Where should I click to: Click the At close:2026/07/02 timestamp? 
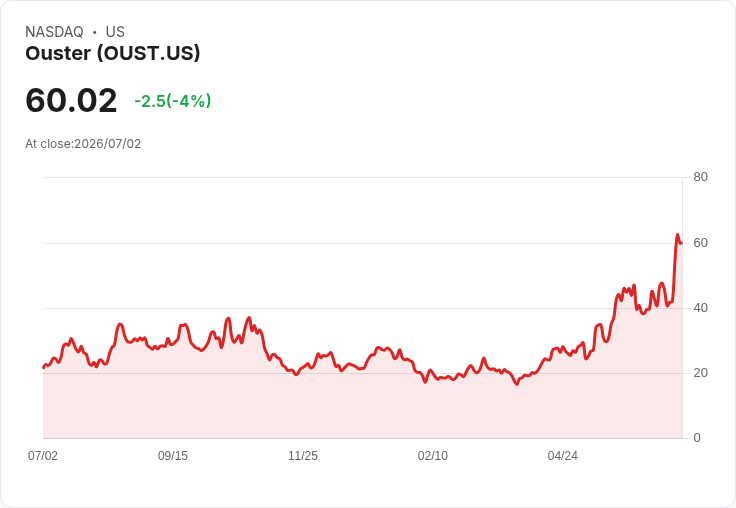click(x=83, y=144)
